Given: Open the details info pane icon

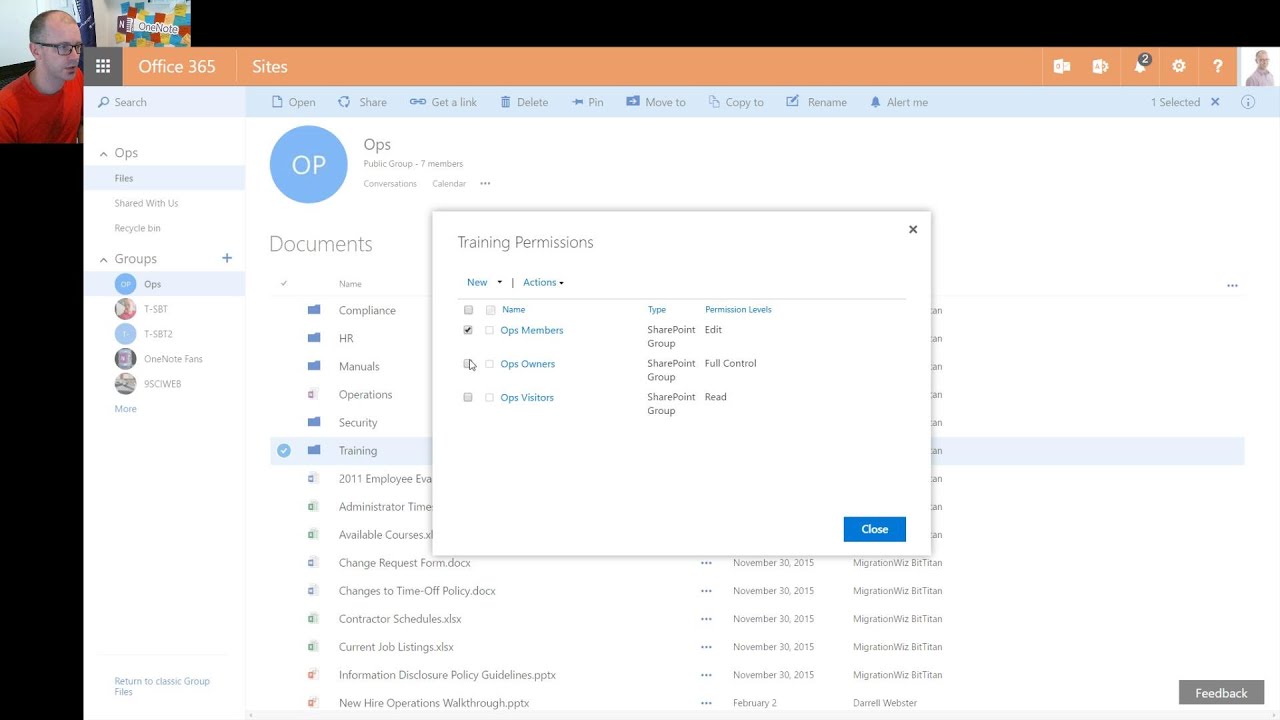Looking at the screenshot, I should 1247,102.
